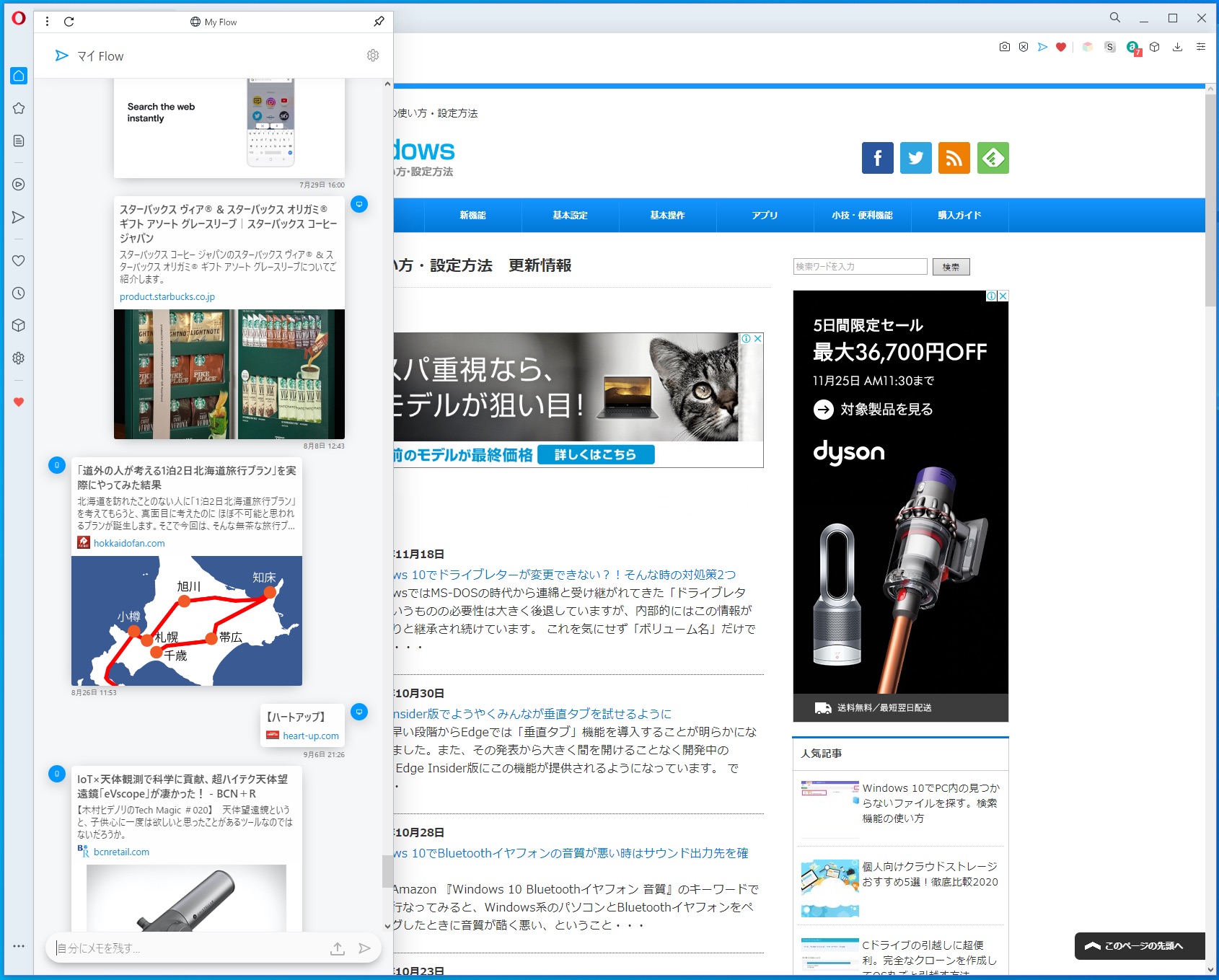Open Bookmarks star in sidebar
Screen dimensions: 1219x980
pos(19,108)
